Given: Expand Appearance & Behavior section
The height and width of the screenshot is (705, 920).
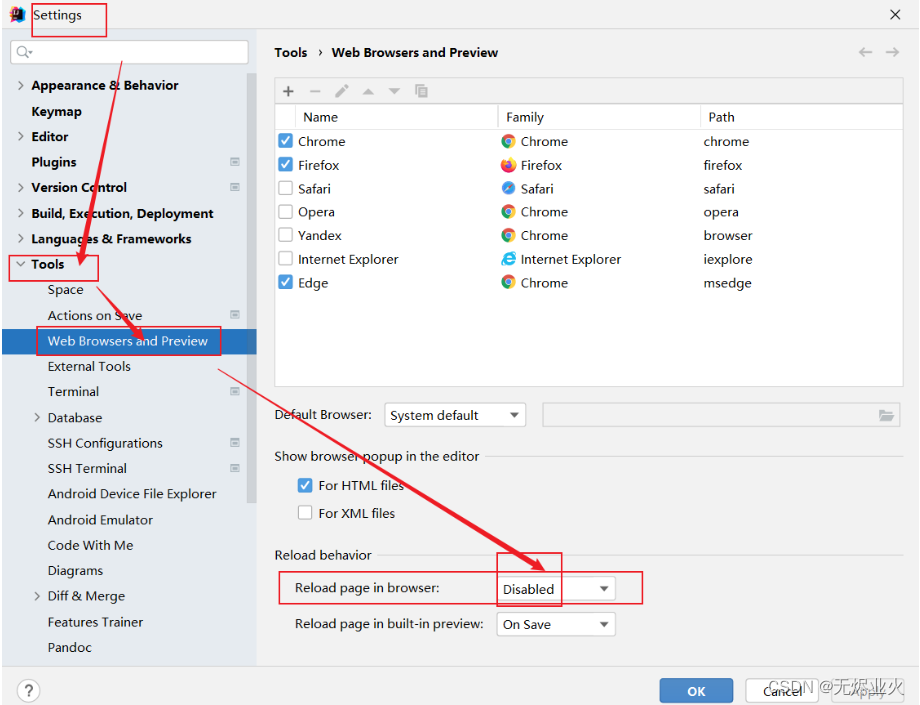Looking at the screenshot, I should click(x=21, y=85).
